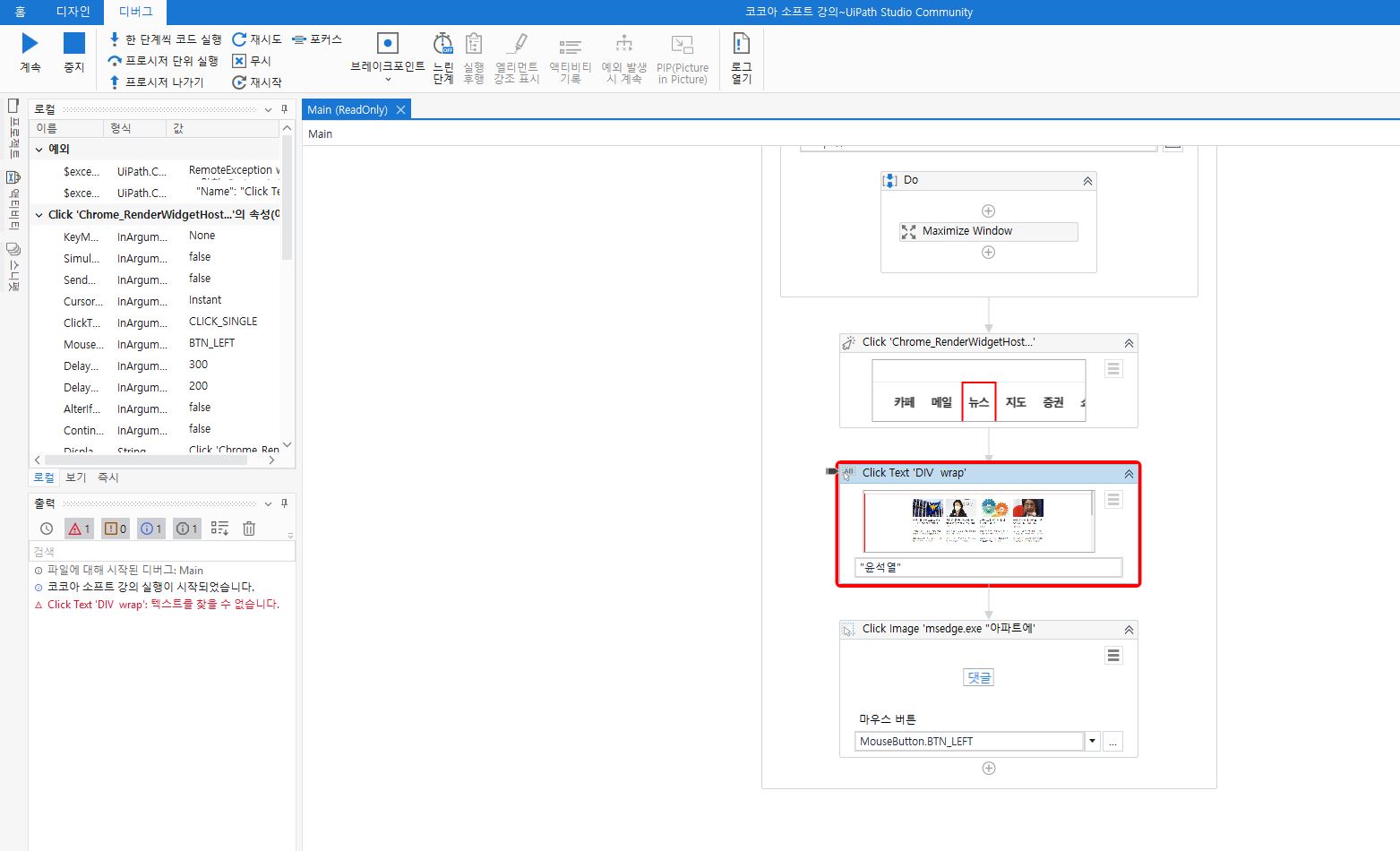Toggle a breakpoint with 브레이크포인트 icon
Viewport: 1400px width, 851px height.
tap(388, 43)
